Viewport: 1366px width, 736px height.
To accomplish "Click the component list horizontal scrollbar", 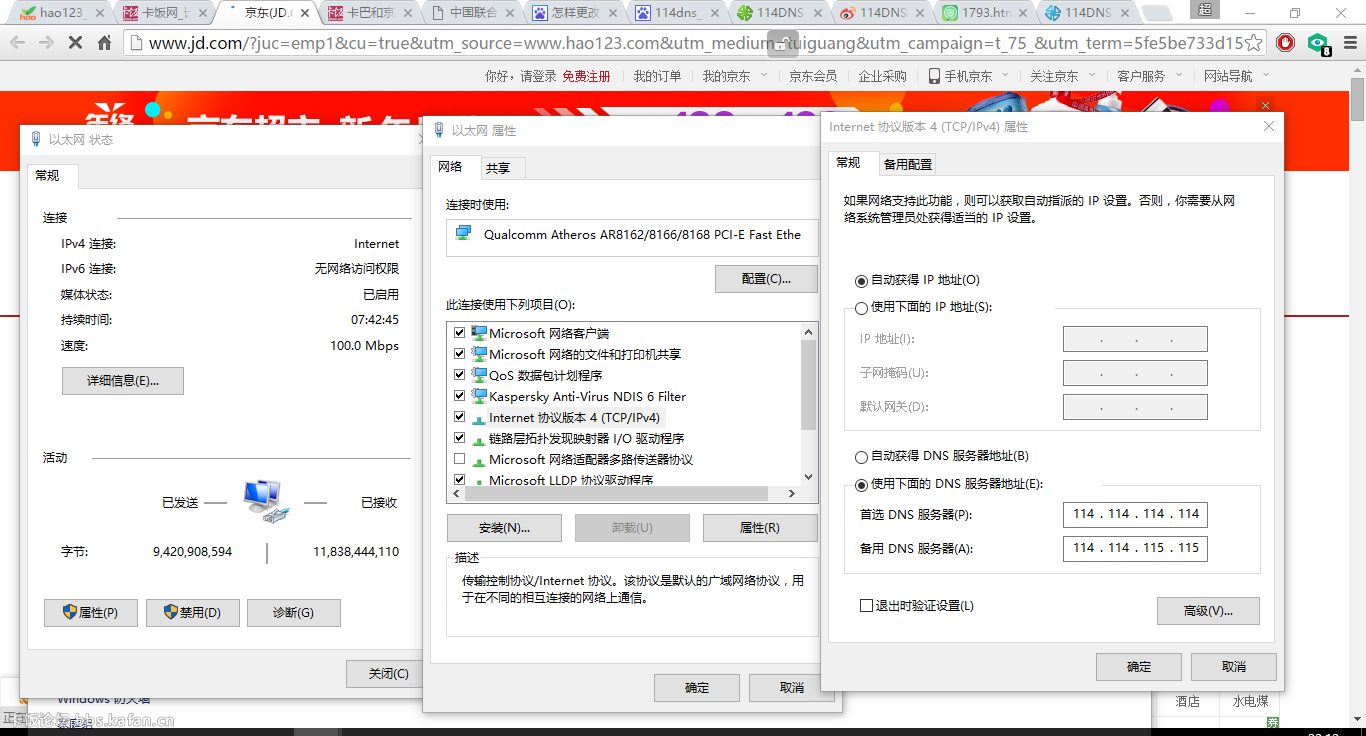I will tap(615, 493).
